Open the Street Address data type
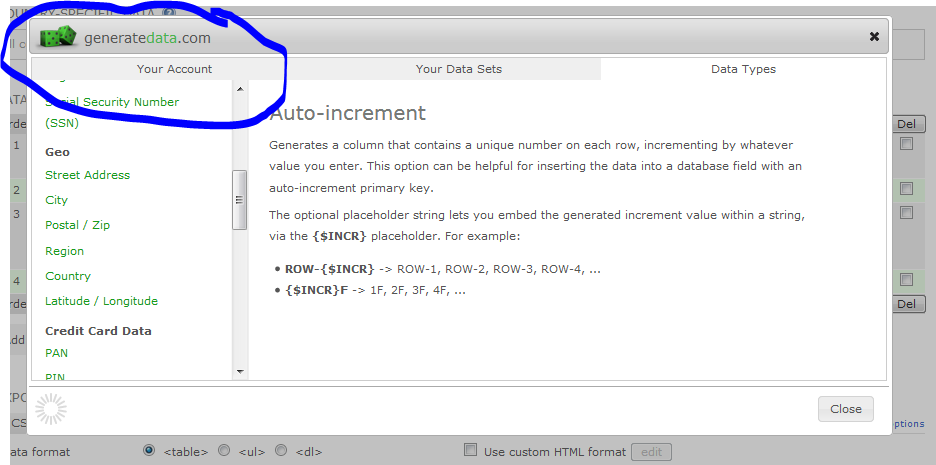 (87, 175)
